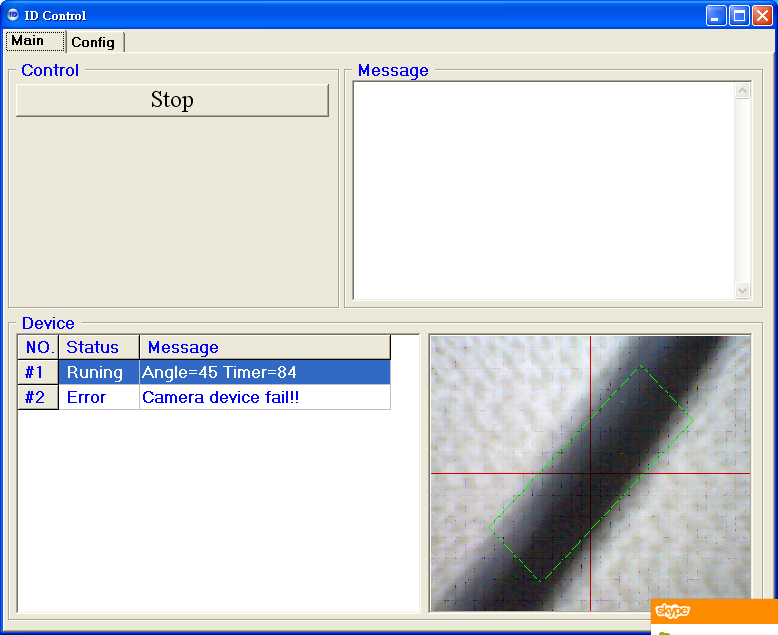
Task: Close the ID Control window
Action: tap(762, 15)
